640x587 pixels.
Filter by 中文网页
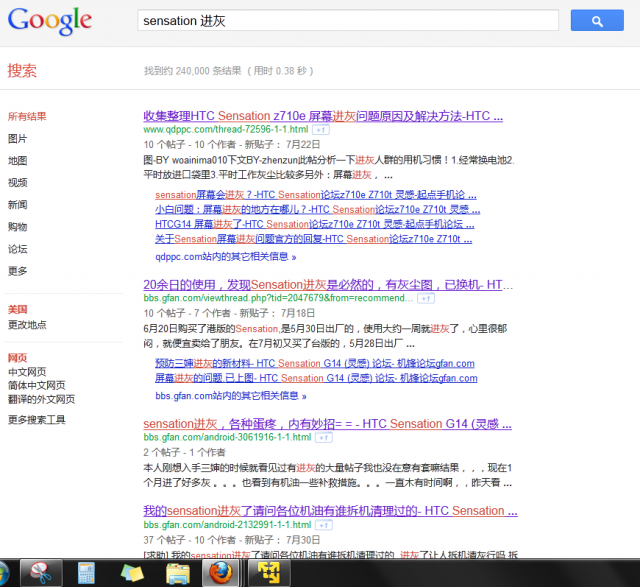27,372
